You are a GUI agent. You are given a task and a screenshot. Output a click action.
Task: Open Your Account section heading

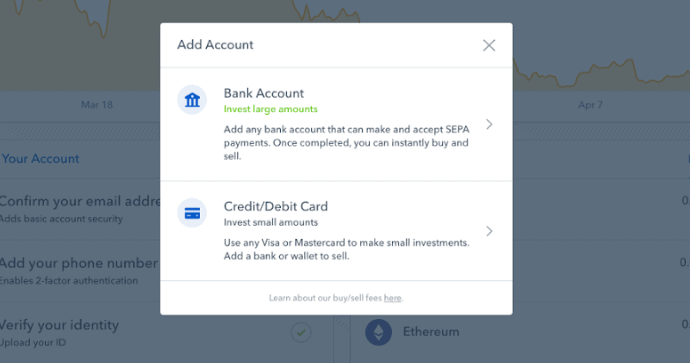point(40,159)
